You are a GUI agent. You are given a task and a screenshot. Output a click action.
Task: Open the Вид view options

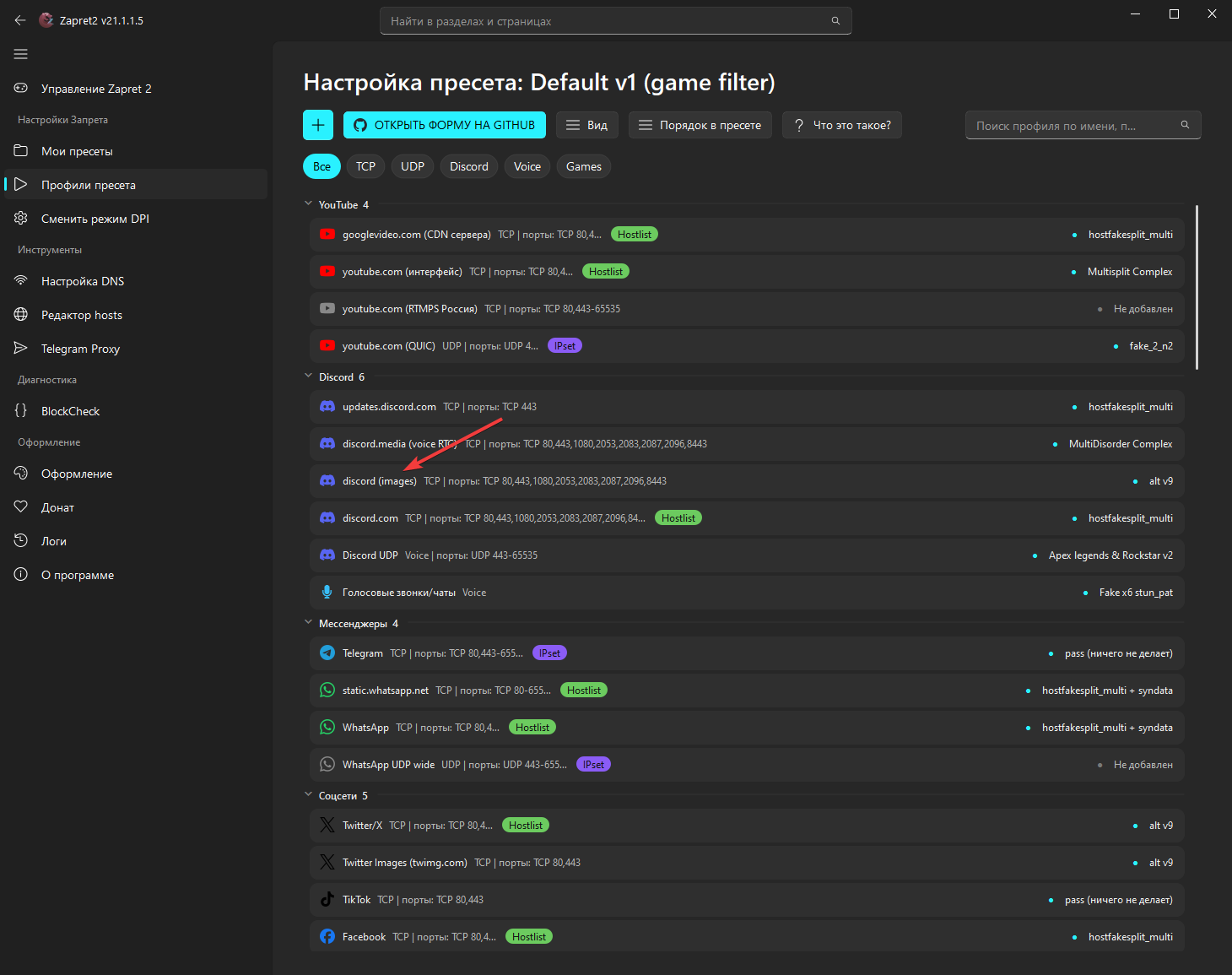(587, 125)
